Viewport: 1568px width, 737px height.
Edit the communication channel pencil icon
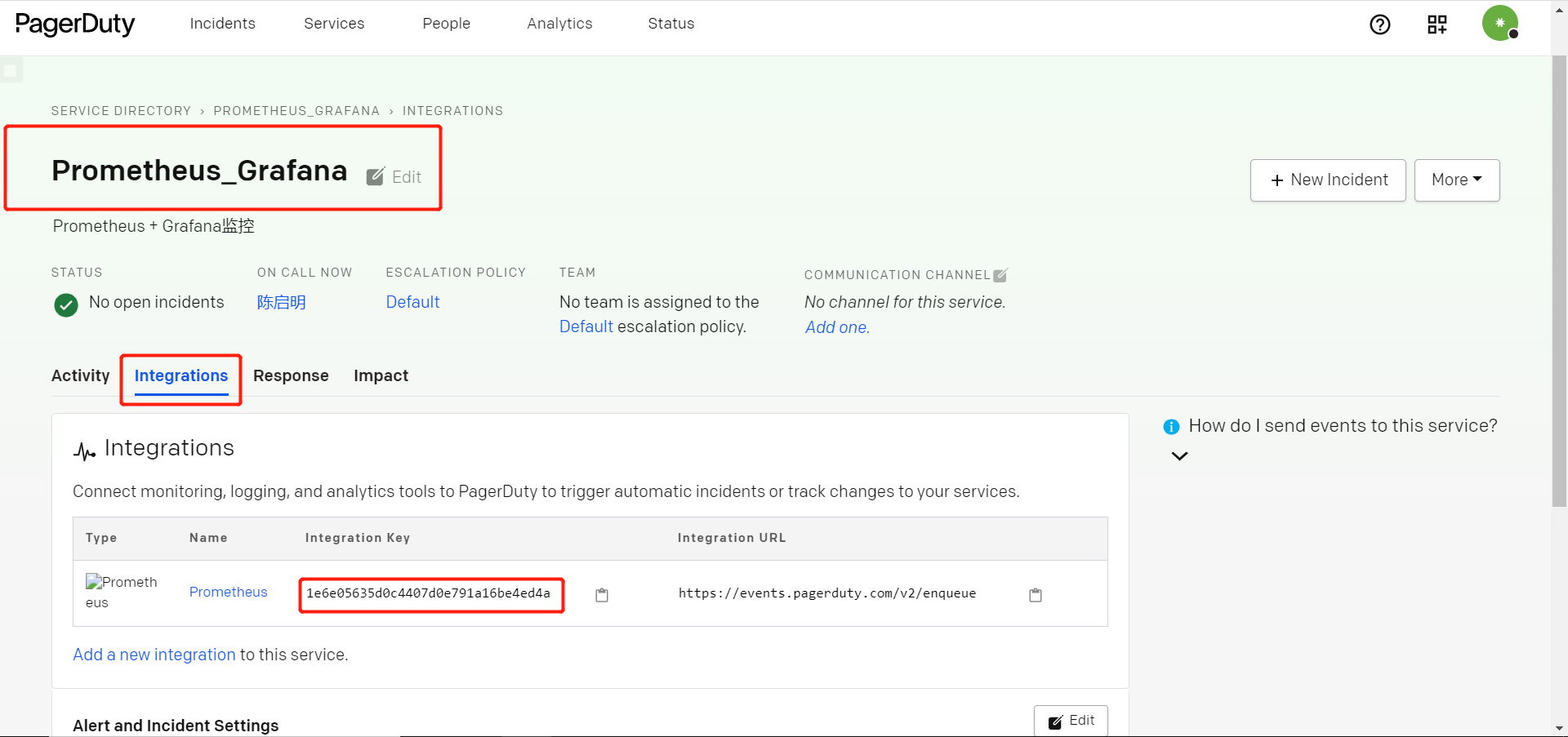(1000, 275)
